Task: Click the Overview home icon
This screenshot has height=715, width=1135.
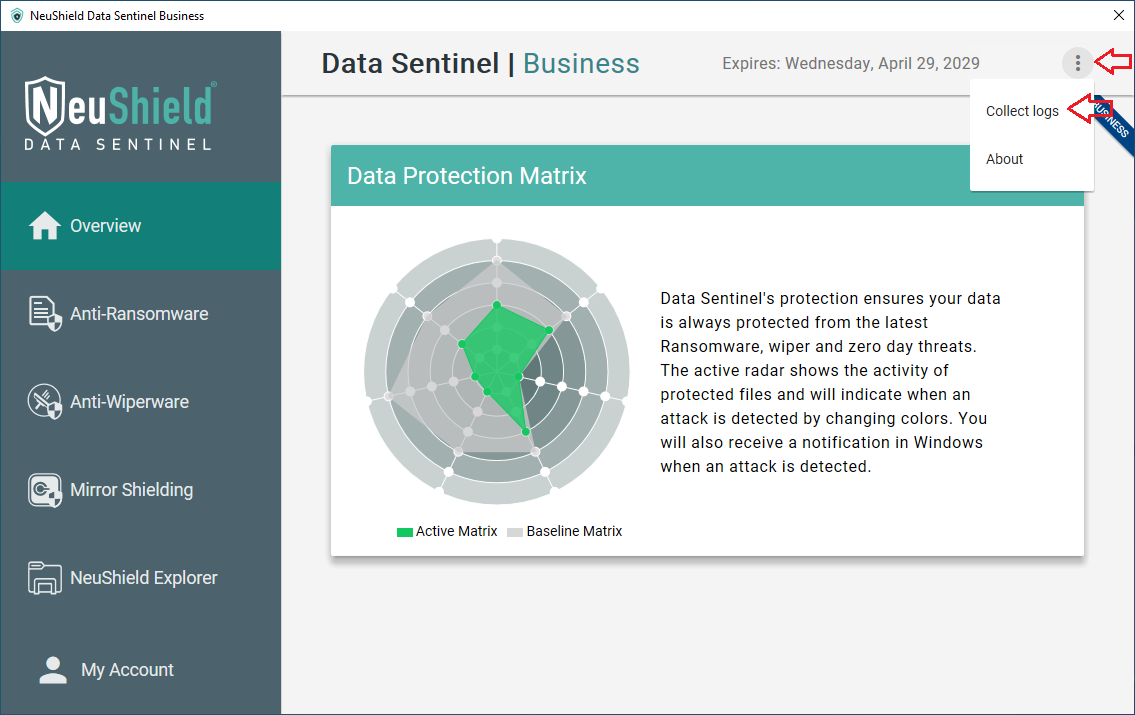Action: coord(45,225)
